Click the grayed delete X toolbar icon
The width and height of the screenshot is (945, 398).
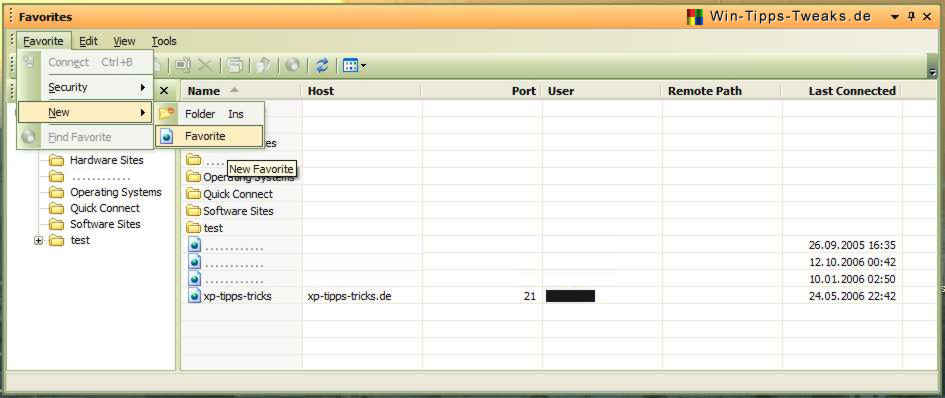coord(206,65)
